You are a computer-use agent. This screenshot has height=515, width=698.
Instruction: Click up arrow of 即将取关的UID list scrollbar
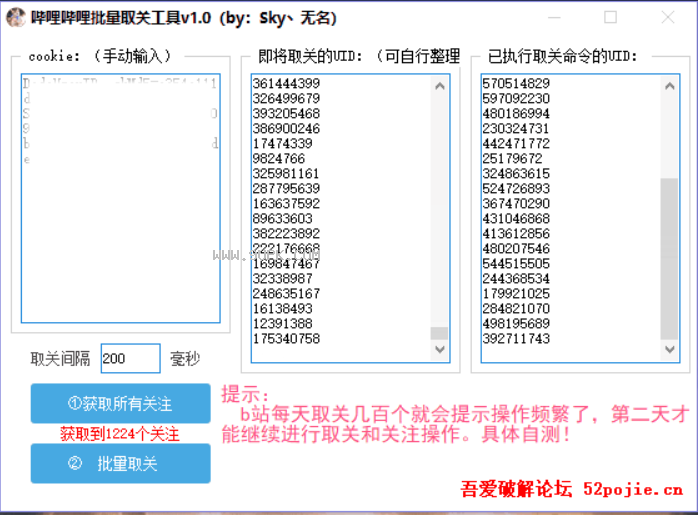(x=440, y=86)
